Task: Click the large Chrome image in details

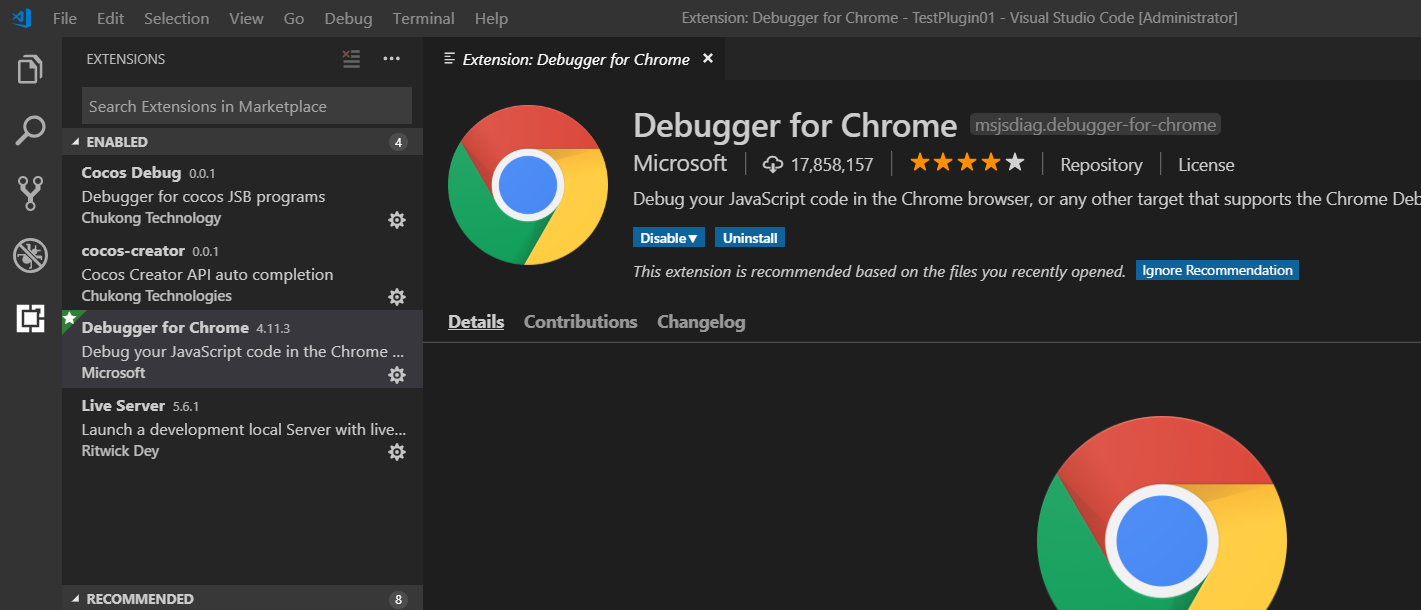Action: (1162, 513)
